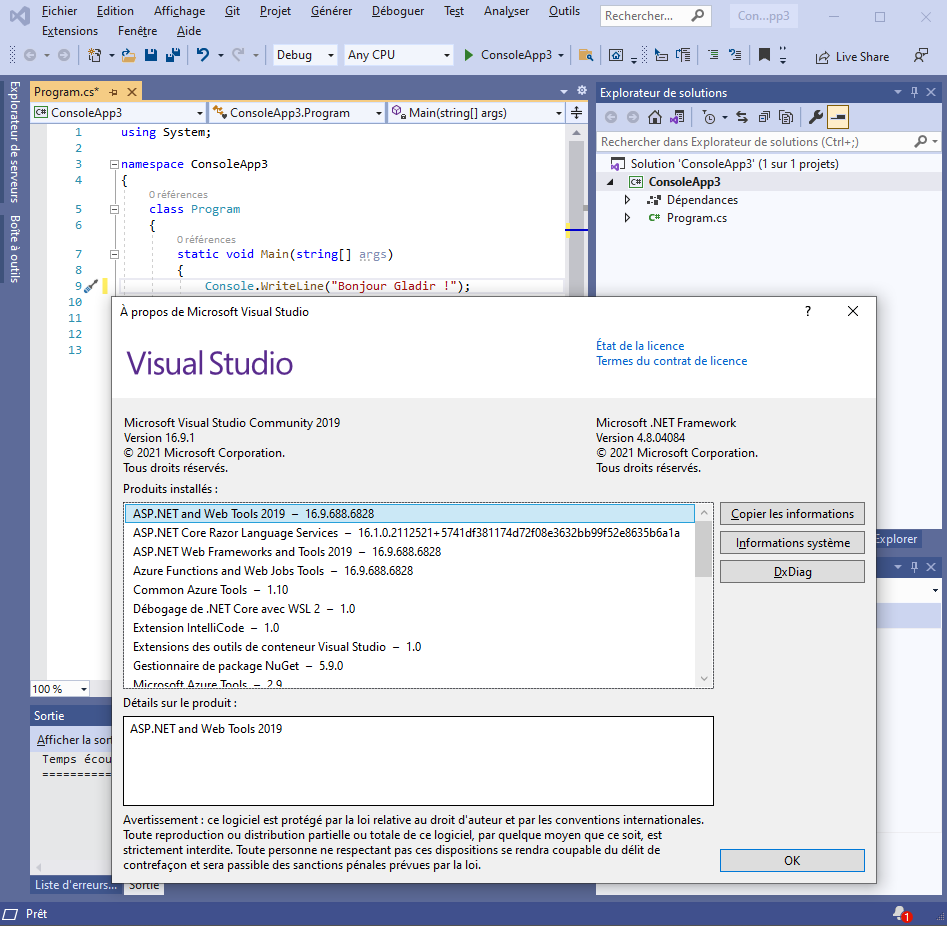The width and height of the screenshot is (947, 926).
Task: Open notifications bell in the status bar
Action: point(900,913)
